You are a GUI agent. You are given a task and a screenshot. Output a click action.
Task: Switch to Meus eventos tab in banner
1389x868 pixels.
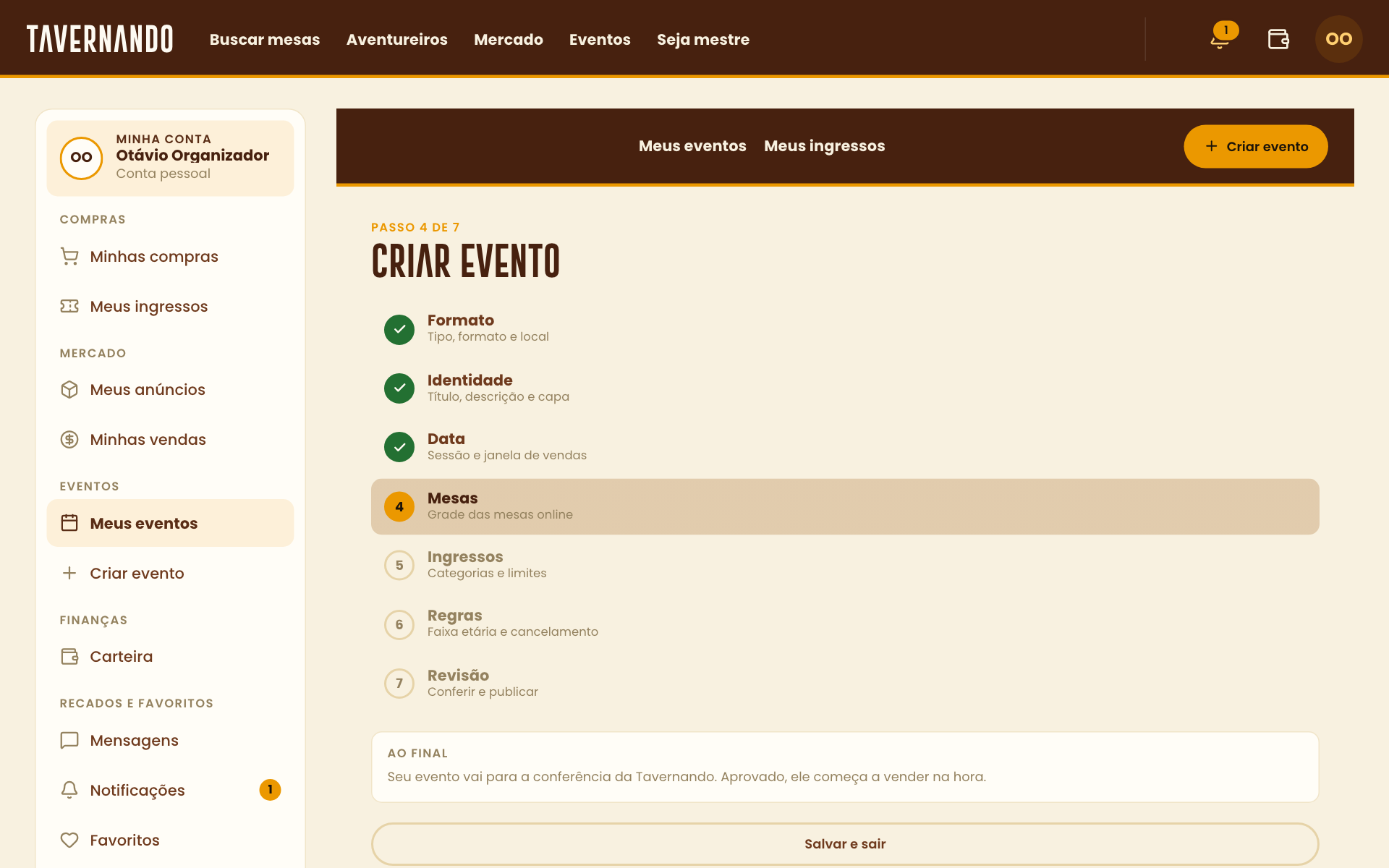click(x=692, y=146)
